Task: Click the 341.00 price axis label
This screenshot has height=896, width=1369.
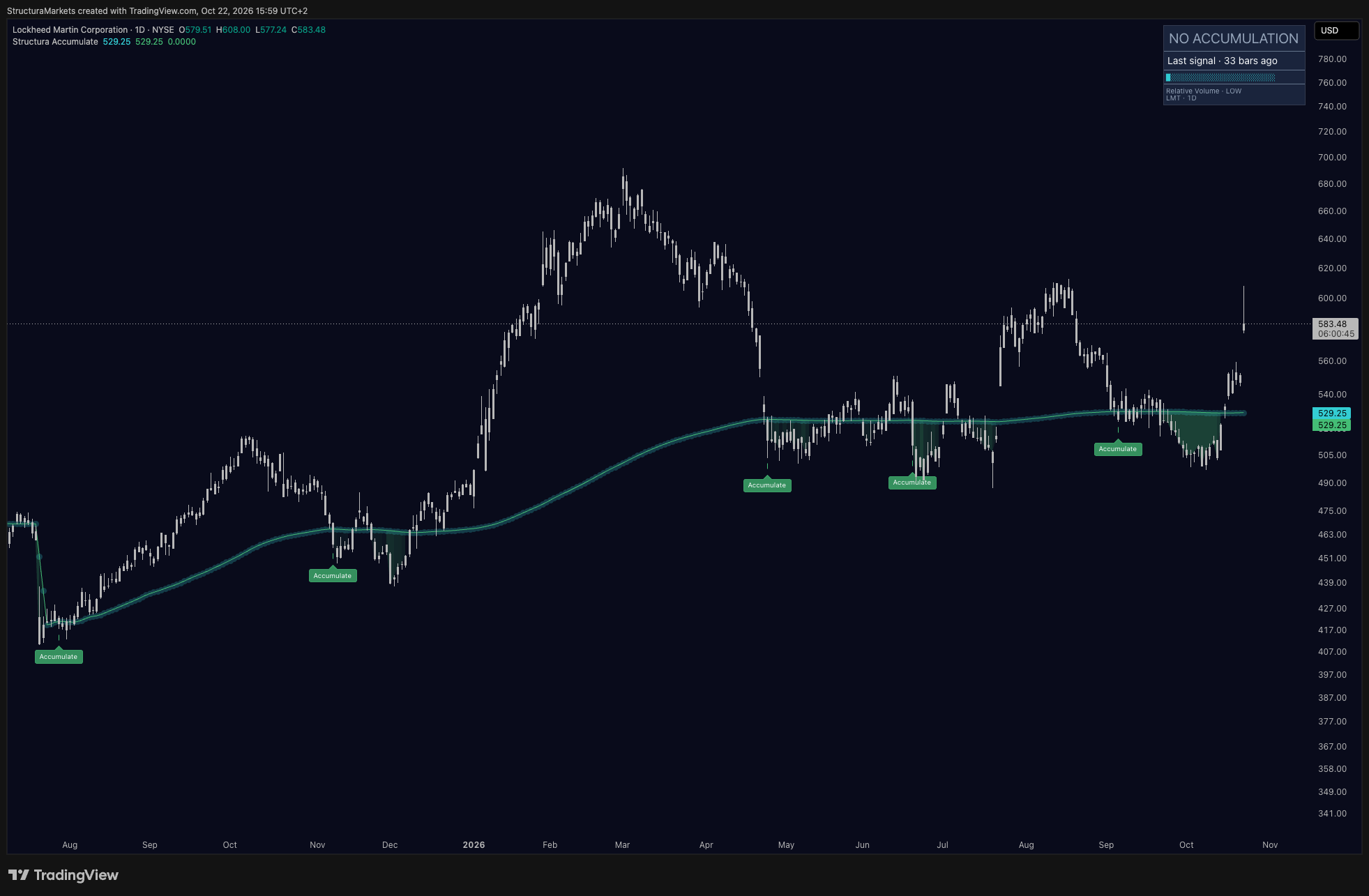Action: coord(1332,814)
